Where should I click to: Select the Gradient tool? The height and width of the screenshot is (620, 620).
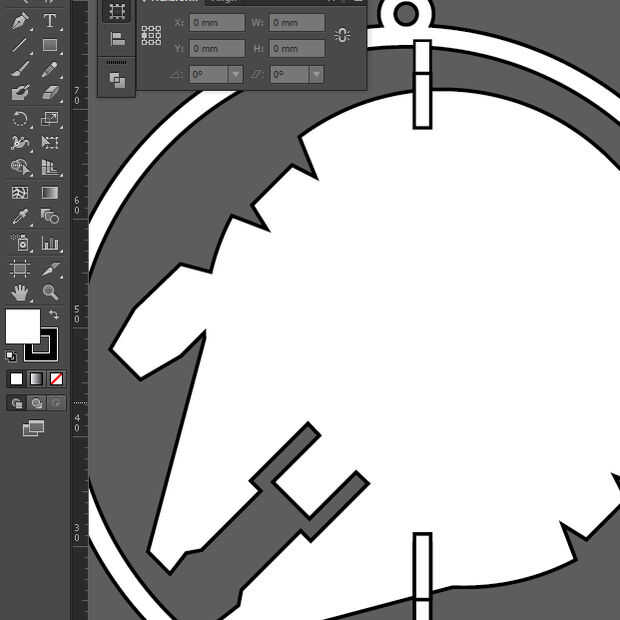(x=50, y=193)
